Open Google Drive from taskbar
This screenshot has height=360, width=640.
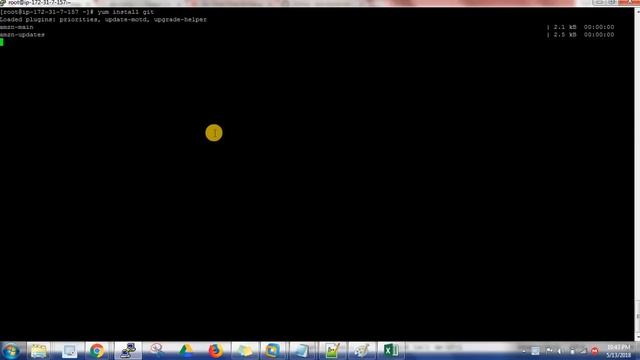click(186, 351)
